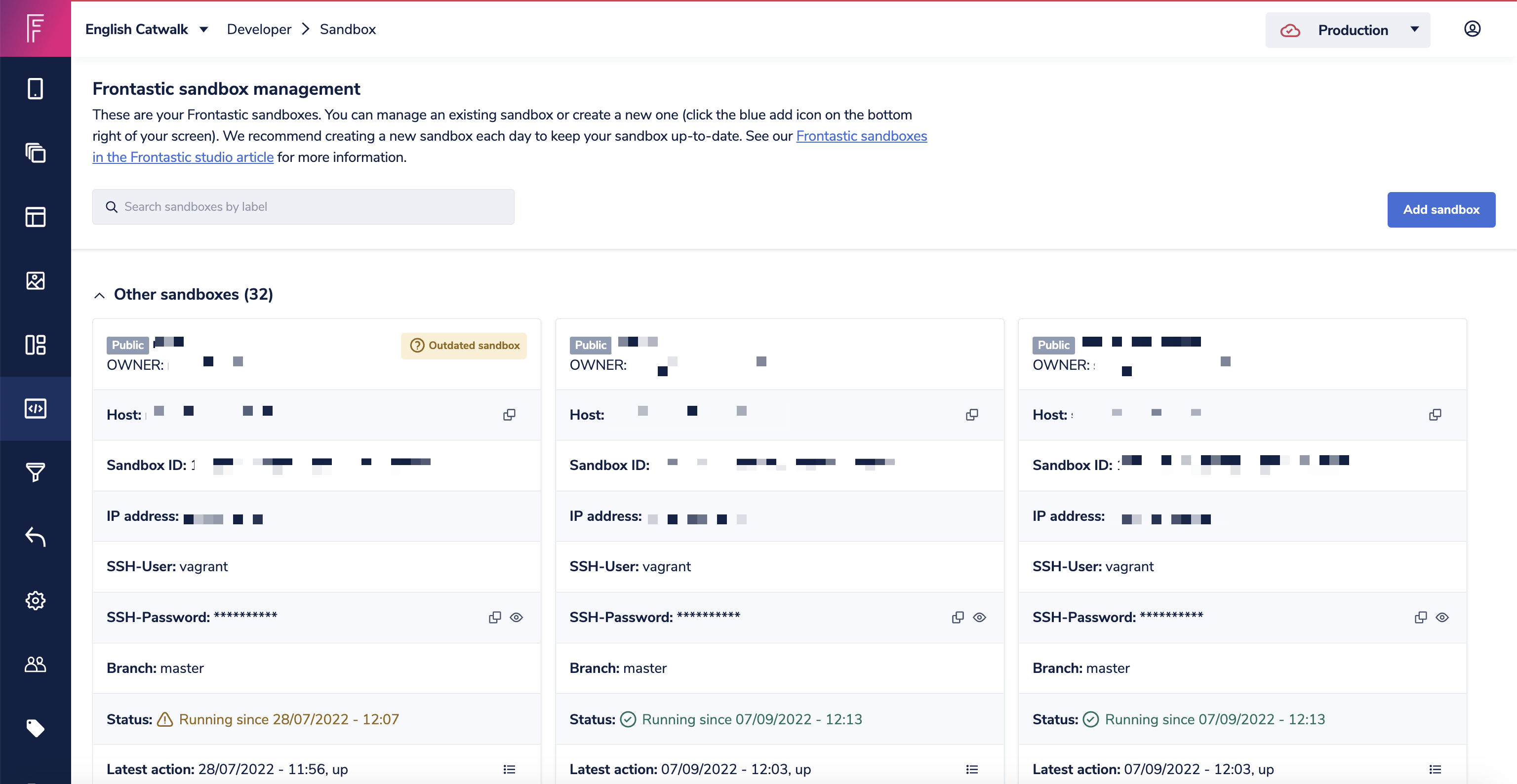Show SSH password of second sandbox
1517x784 pixels.
point(979,618)
